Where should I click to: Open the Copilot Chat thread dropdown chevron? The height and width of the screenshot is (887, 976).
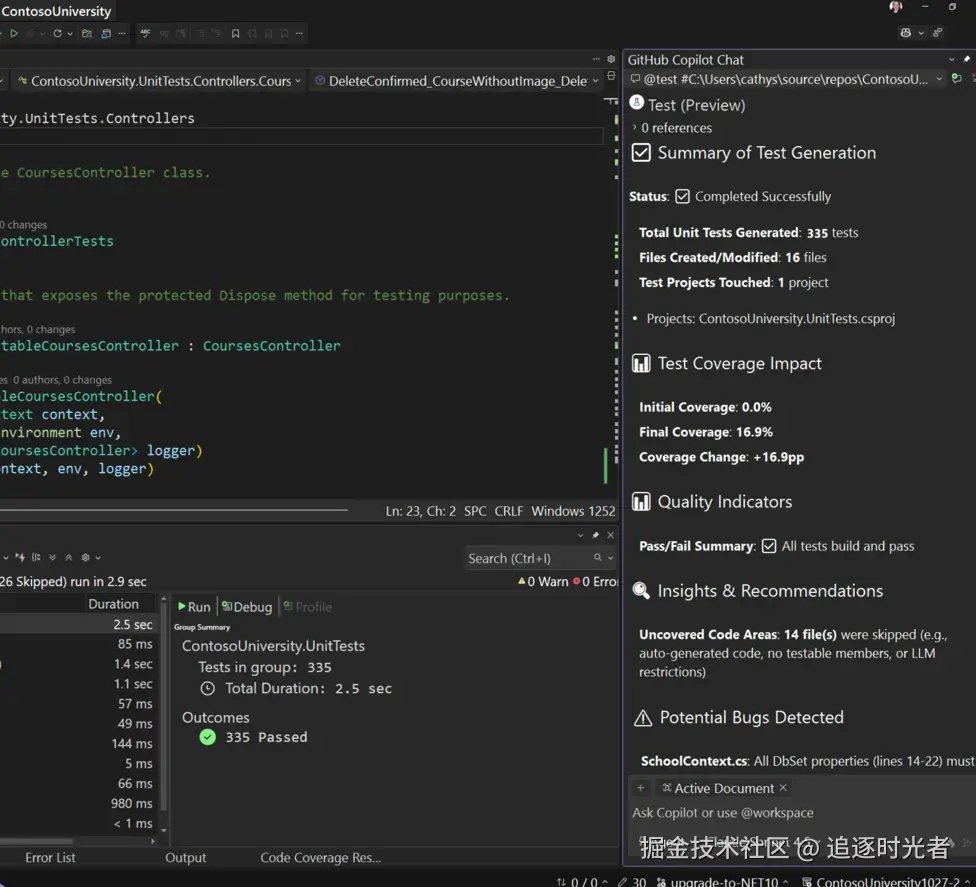pyautogui.click(x=939, y=79)
